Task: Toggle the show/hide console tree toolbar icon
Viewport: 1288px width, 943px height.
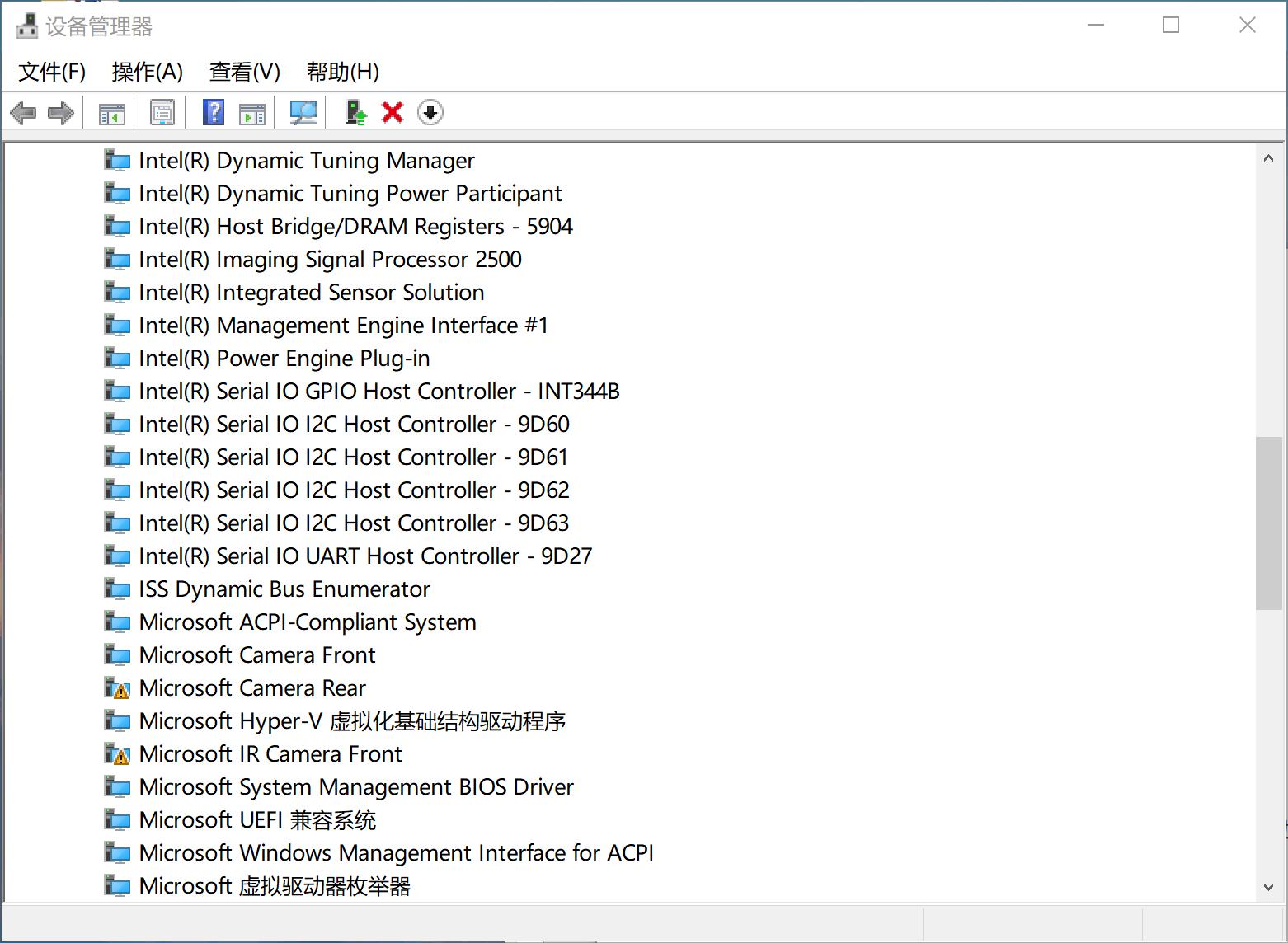Action: coord(111,112)
